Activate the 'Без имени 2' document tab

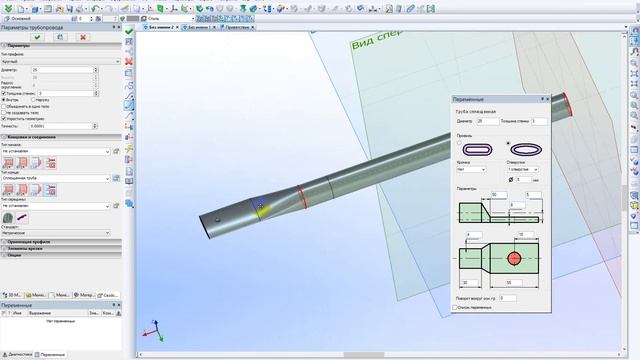click(161, 27)
